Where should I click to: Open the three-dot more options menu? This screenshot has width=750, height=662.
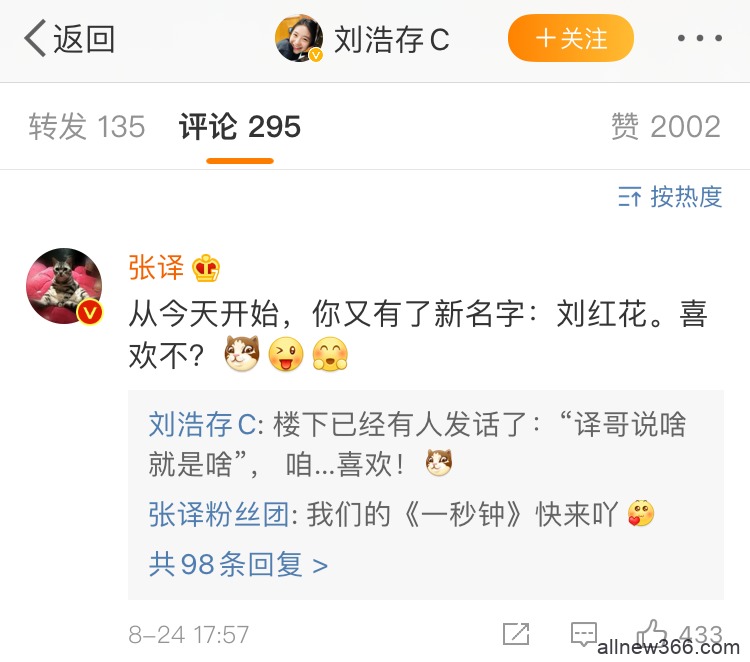(x=700, y=38)
